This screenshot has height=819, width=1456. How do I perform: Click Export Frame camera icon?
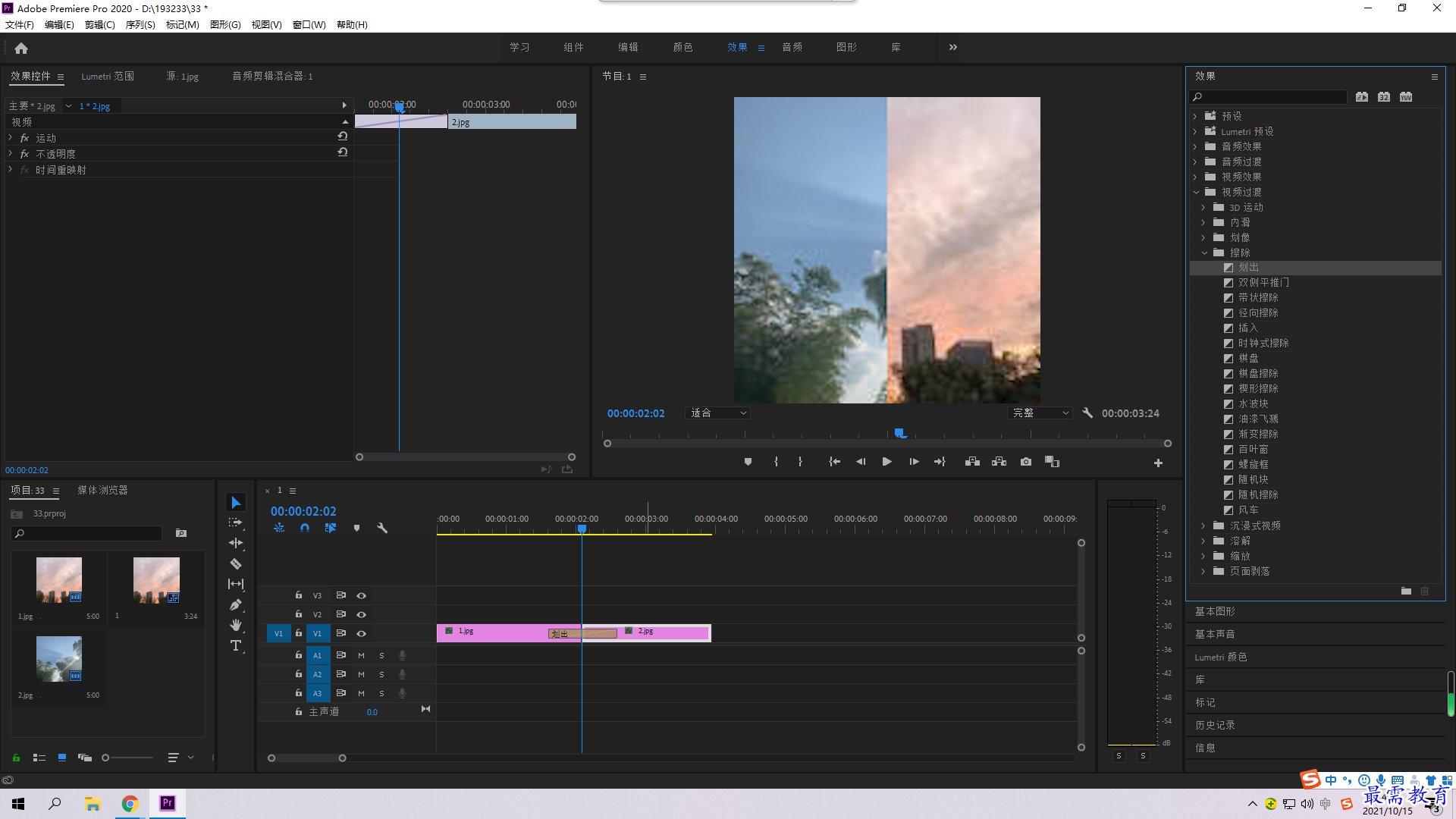(x=1026, y=462)
